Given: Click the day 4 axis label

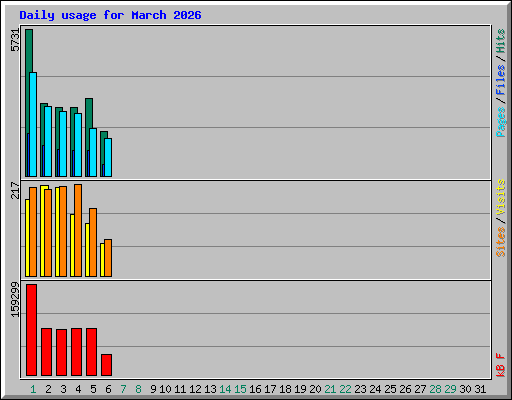Looking at the screenshot, I should point(78,389).
